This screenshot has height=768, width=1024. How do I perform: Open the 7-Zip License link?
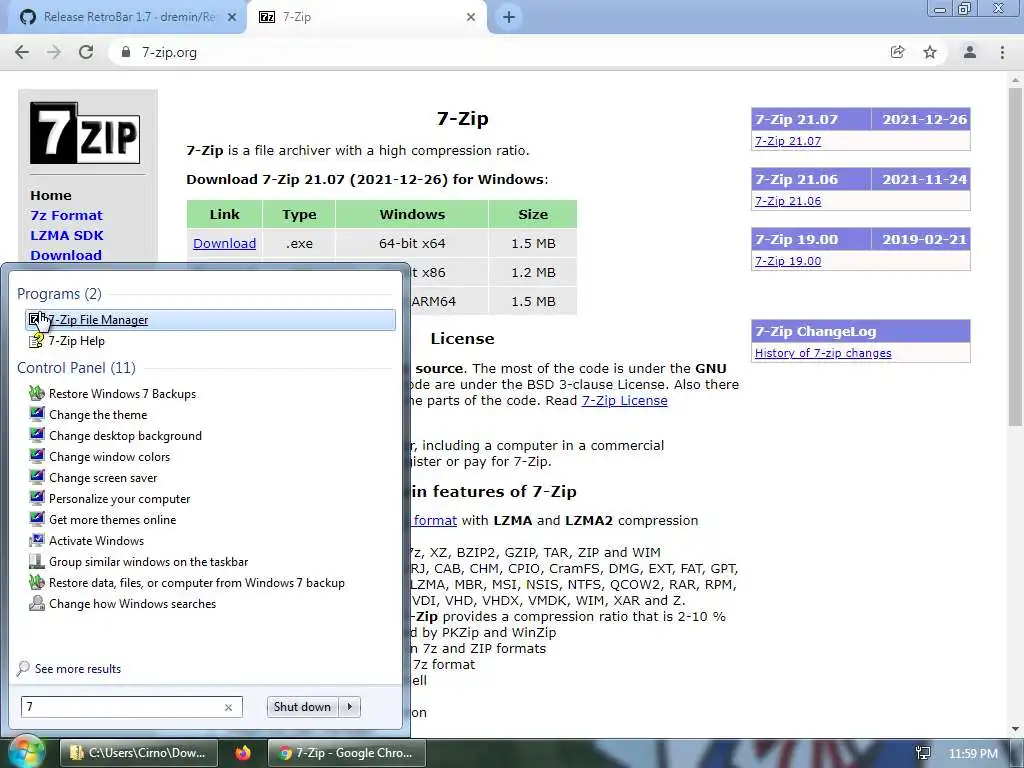coord(624,400)
